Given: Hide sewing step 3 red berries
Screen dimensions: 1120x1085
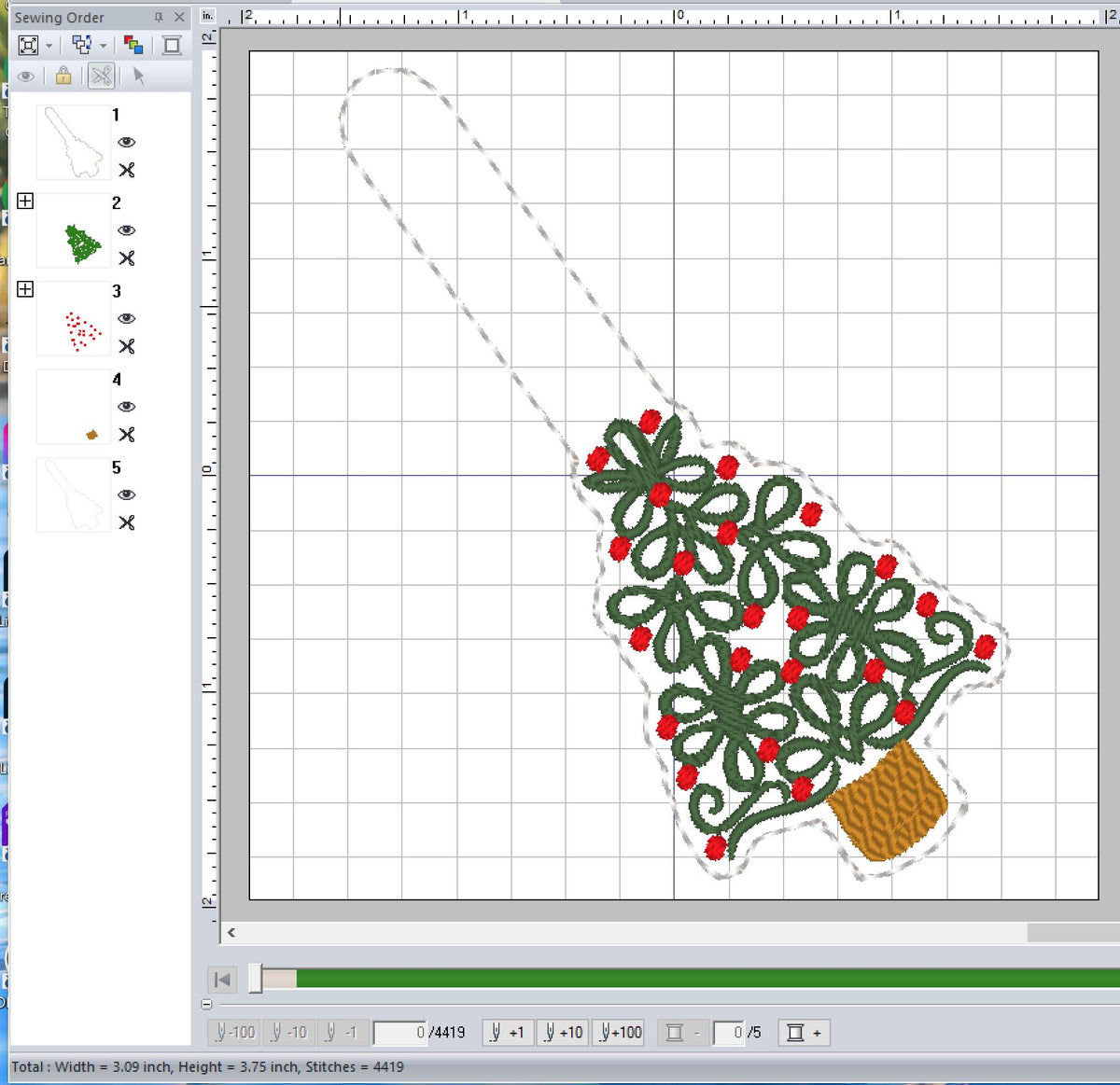Looking at the screenshot, I should pos(127,318).
